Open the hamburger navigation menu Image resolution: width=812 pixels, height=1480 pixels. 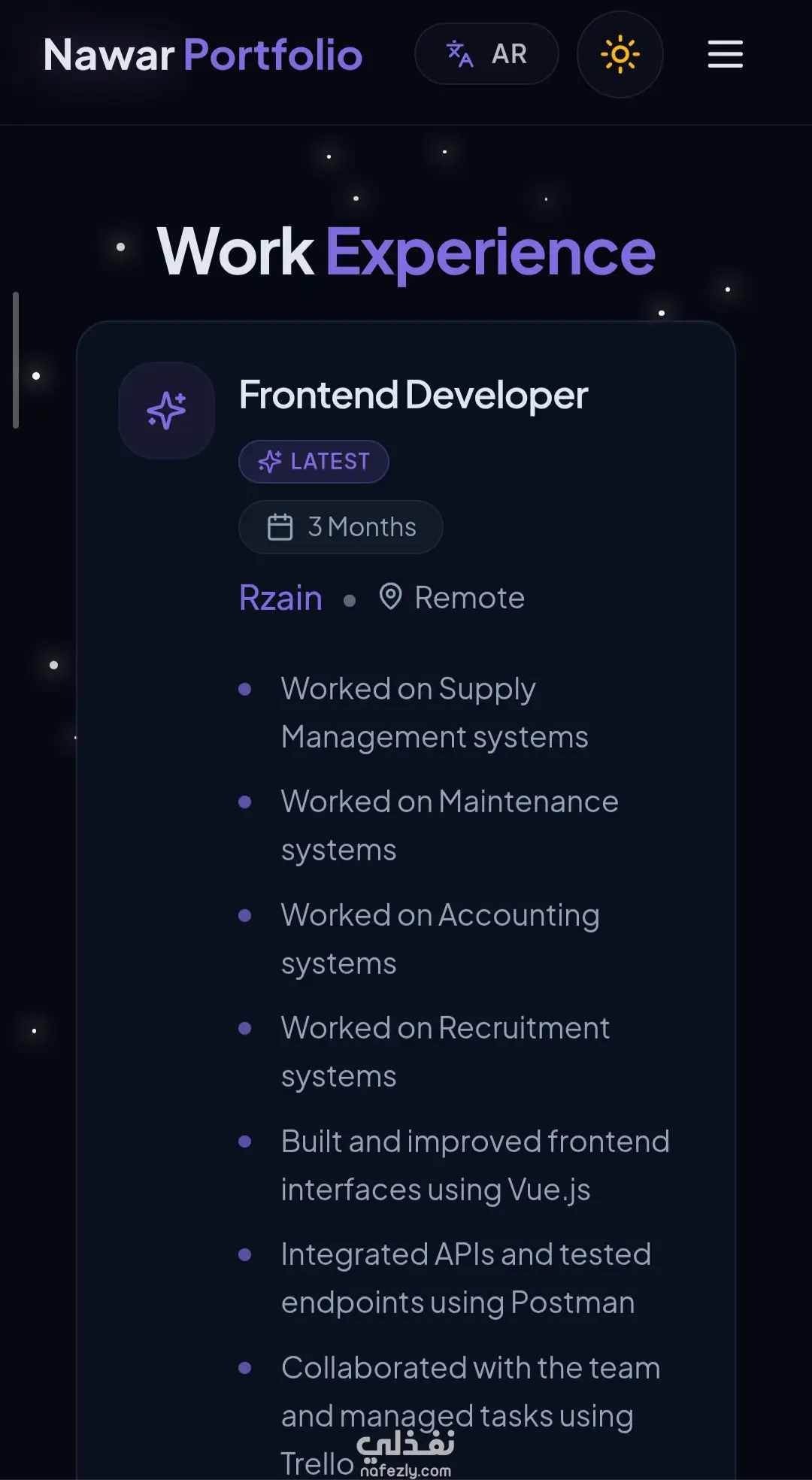click(x=725, y=54)
